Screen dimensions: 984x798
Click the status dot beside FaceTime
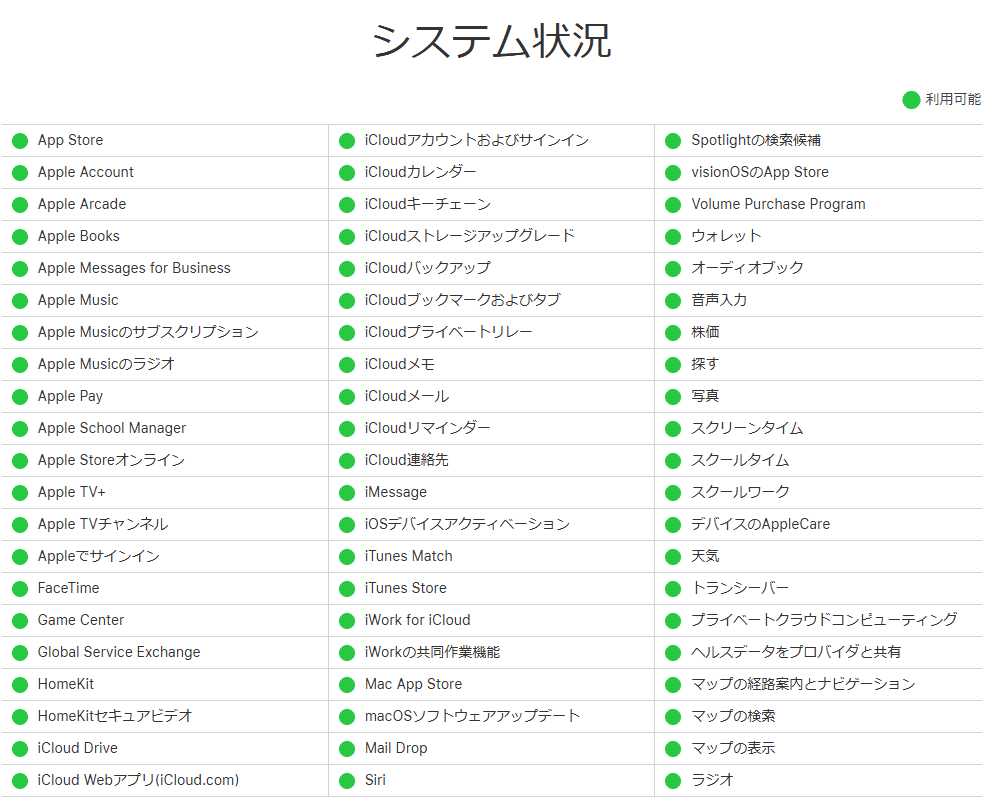pyautogui.click(x=20, y=589)
